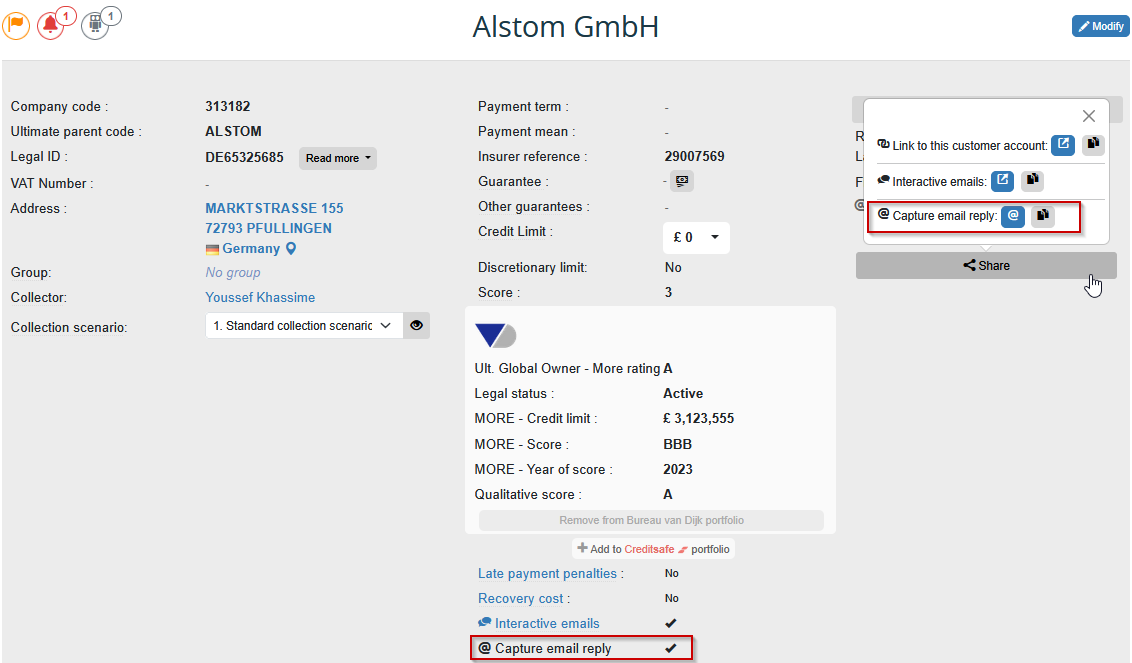Open the Collection scenario select box
This screenshot has width=1132, height=663.
click(x=303, y=325)
